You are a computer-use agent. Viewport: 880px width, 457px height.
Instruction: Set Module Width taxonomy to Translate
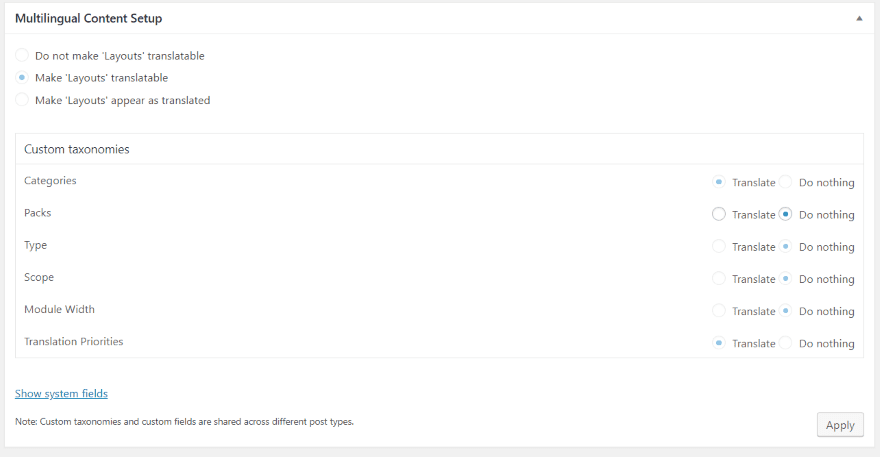[x=718, y=311]
